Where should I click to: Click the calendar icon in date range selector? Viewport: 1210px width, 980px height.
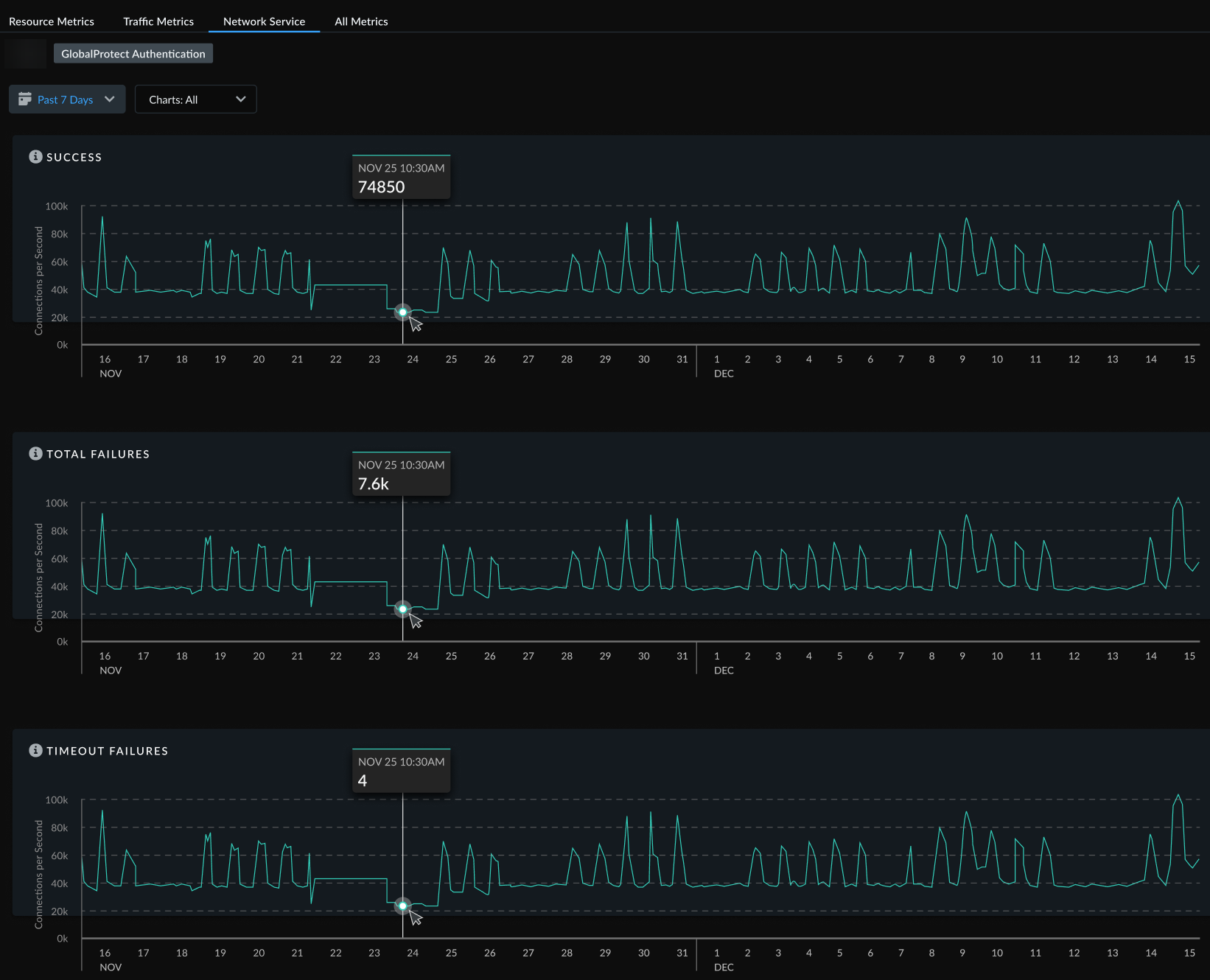coord(25,99)
